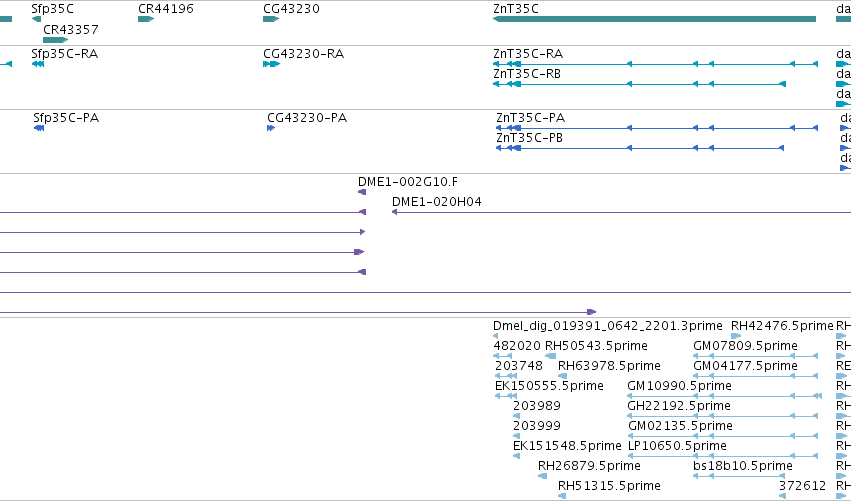Click EK150555.5prime EST label
851x501 pixels.
pos(549,386)
